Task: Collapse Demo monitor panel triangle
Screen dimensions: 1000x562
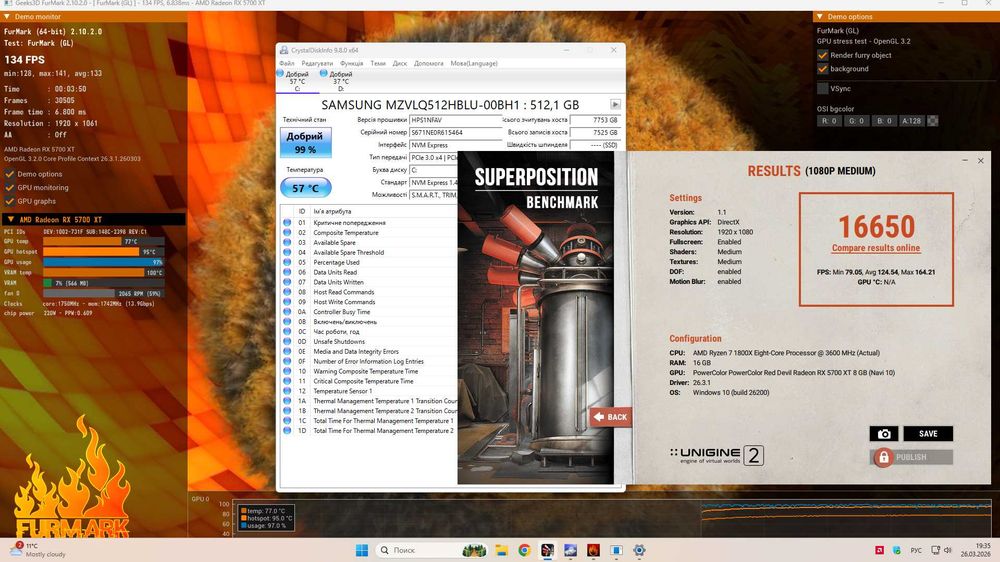Action: tap(7, 17)
